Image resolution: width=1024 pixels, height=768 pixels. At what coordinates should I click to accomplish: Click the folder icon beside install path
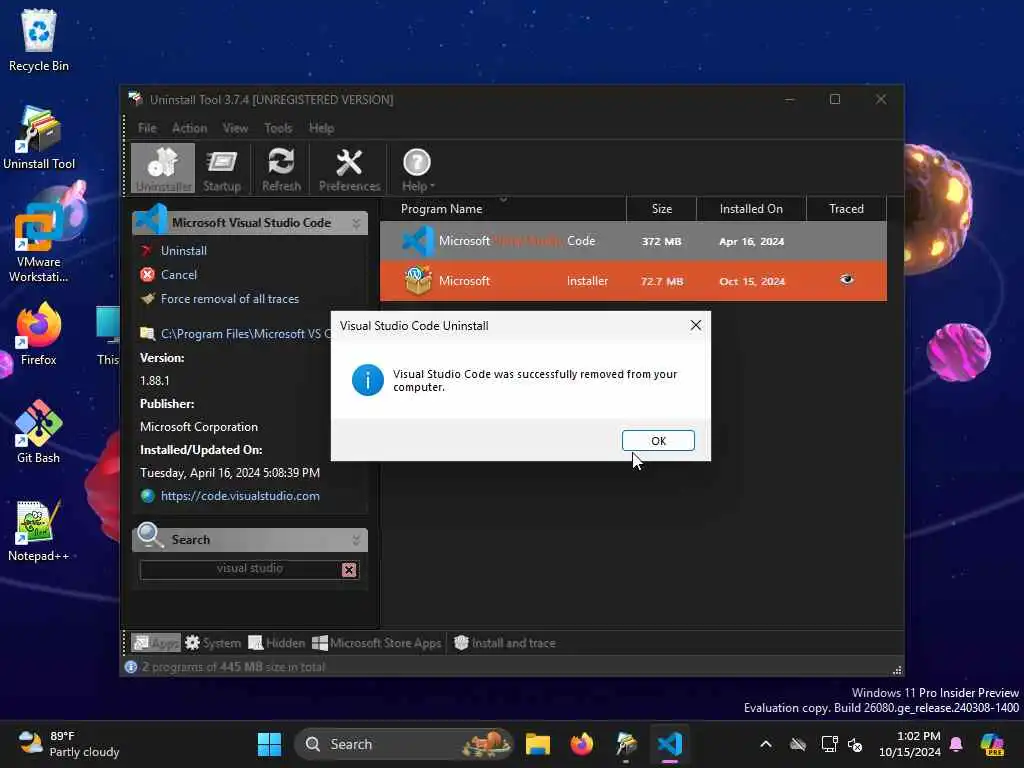[x=148, y=334]
